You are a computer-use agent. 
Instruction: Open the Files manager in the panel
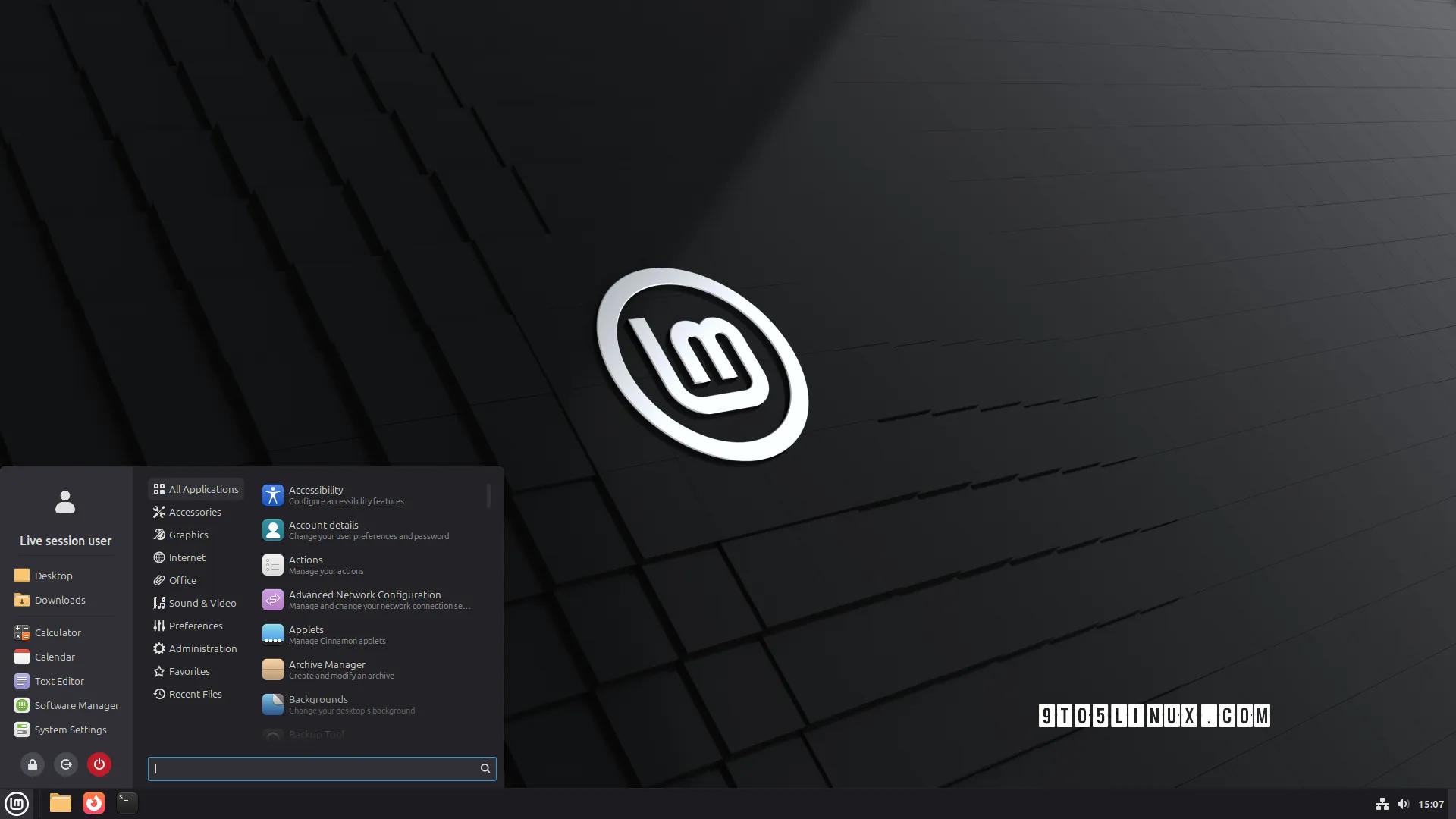pyautogui.click(x=61, y=803)
